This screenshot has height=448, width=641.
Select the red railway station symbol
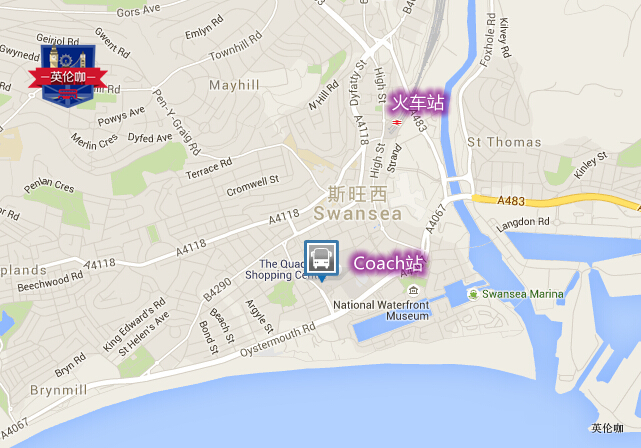click(x=397, y=122)
